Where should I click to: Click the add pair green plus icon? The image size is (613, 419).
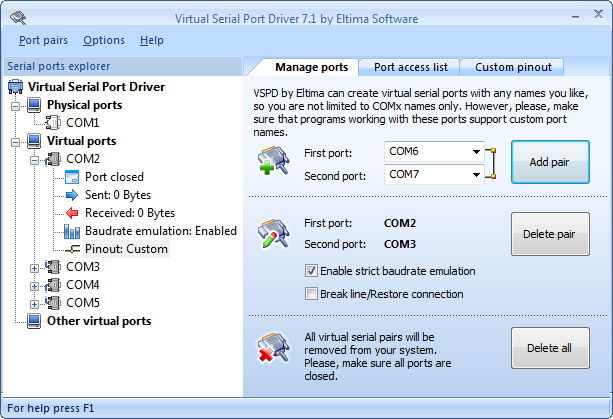pyautogui.click(x=273, y=160)
